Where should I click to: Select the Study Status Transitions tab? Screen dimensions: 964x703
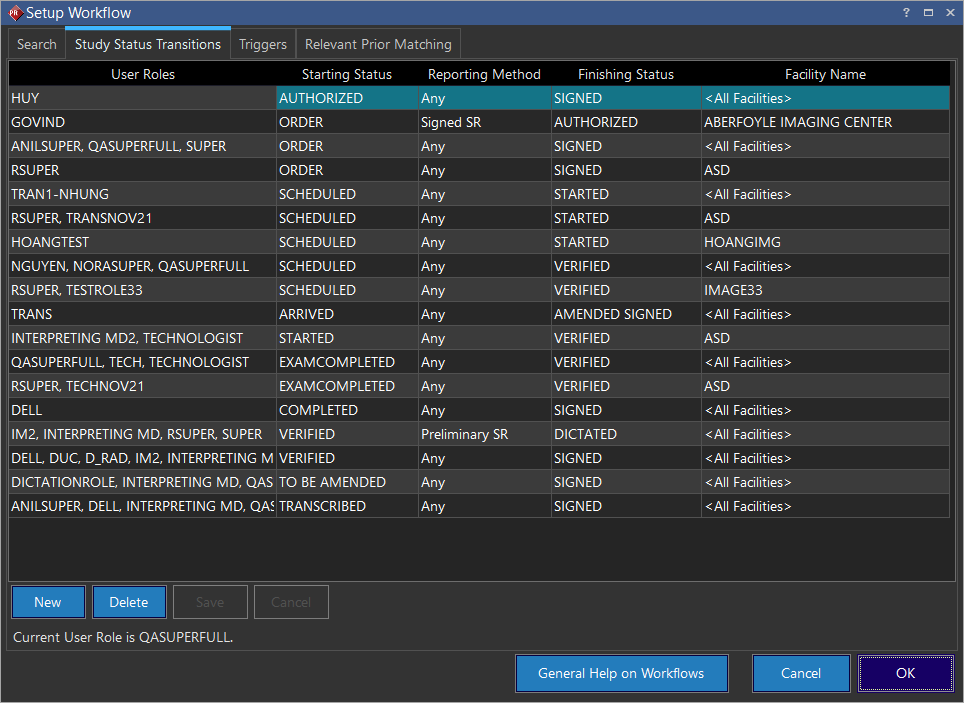[148, 44]
